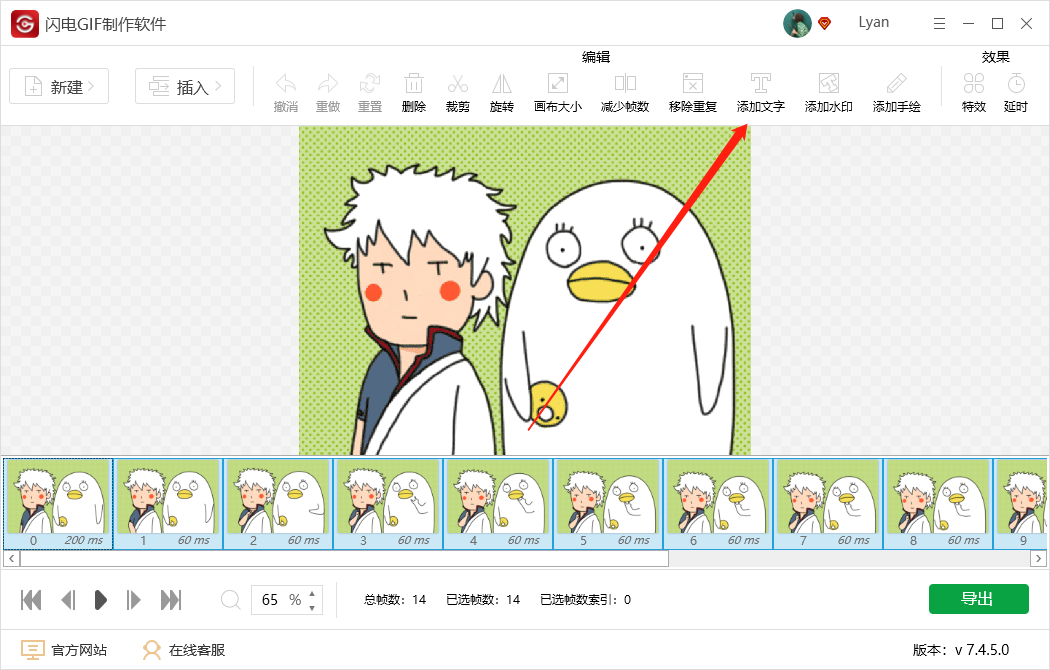Image resolution: width=1050 pixels, height=670 pixels.
Task: Click the green 导出 export button
Action: (x=978, y=598)
